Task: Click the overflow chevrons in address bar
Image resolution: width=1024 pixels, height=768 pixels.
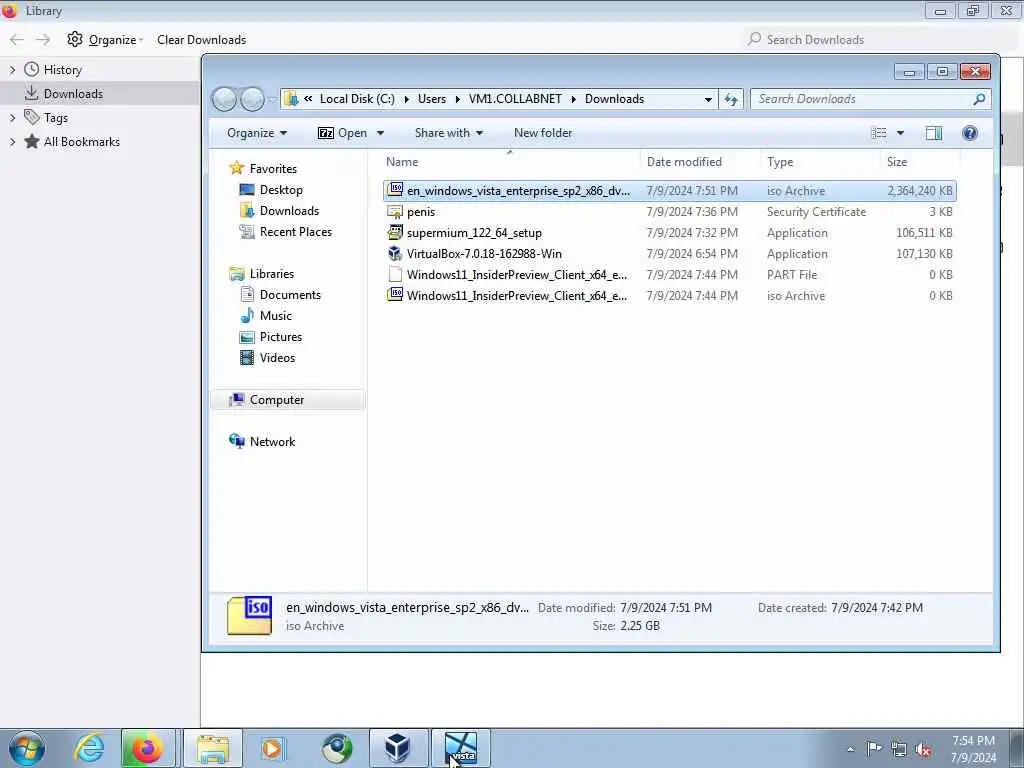Action: [x=308, y=99]
